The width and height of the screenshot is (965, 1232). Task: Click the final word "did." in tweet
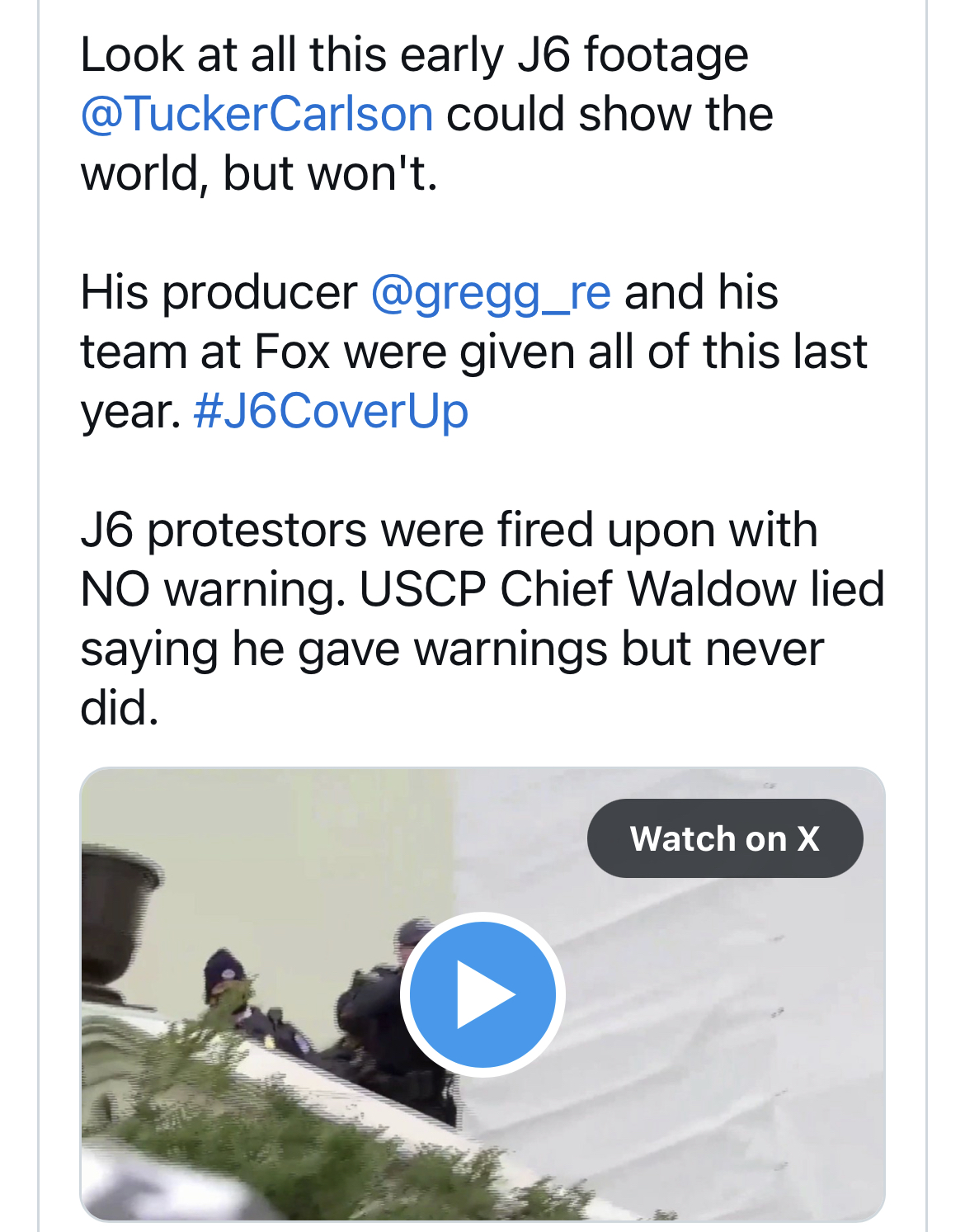click(x=120, y=708)
